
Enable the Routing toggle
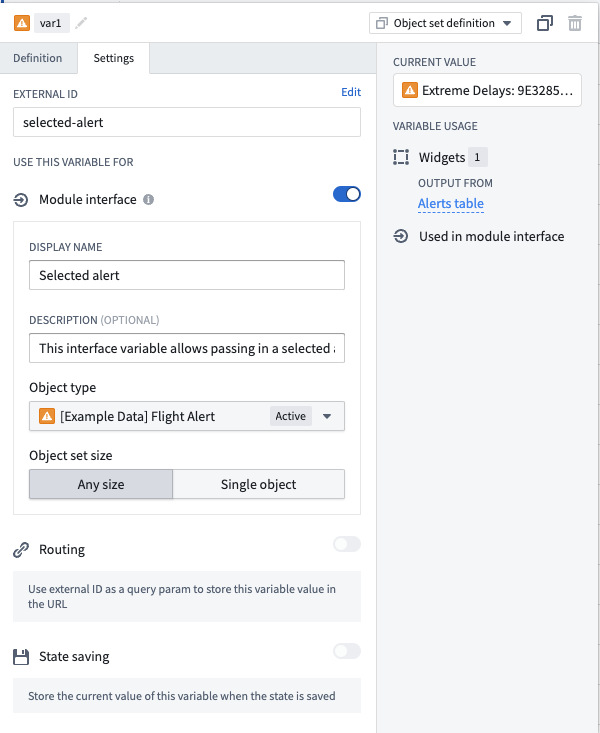pyautogui.click(x=347, y=544)
